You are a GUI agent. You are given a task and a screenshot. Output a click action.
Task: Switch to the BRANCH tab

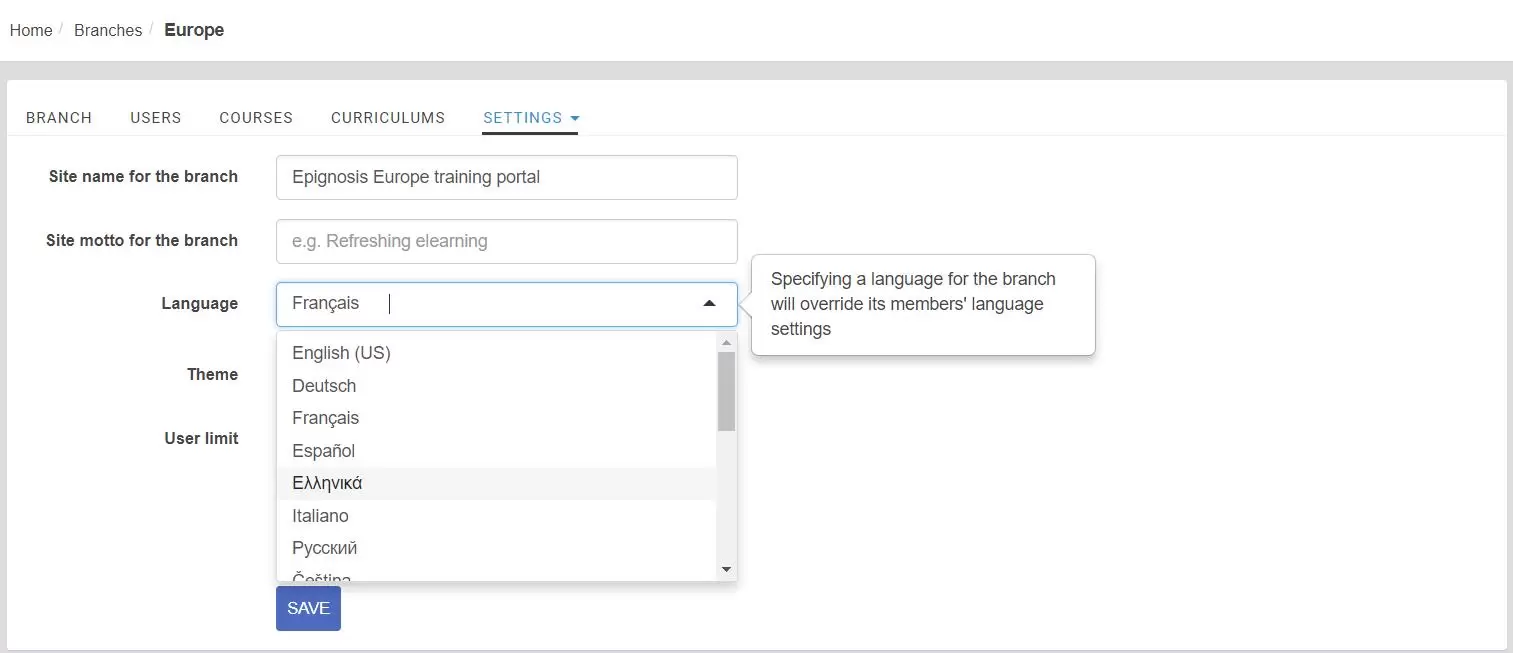(58, 117)
